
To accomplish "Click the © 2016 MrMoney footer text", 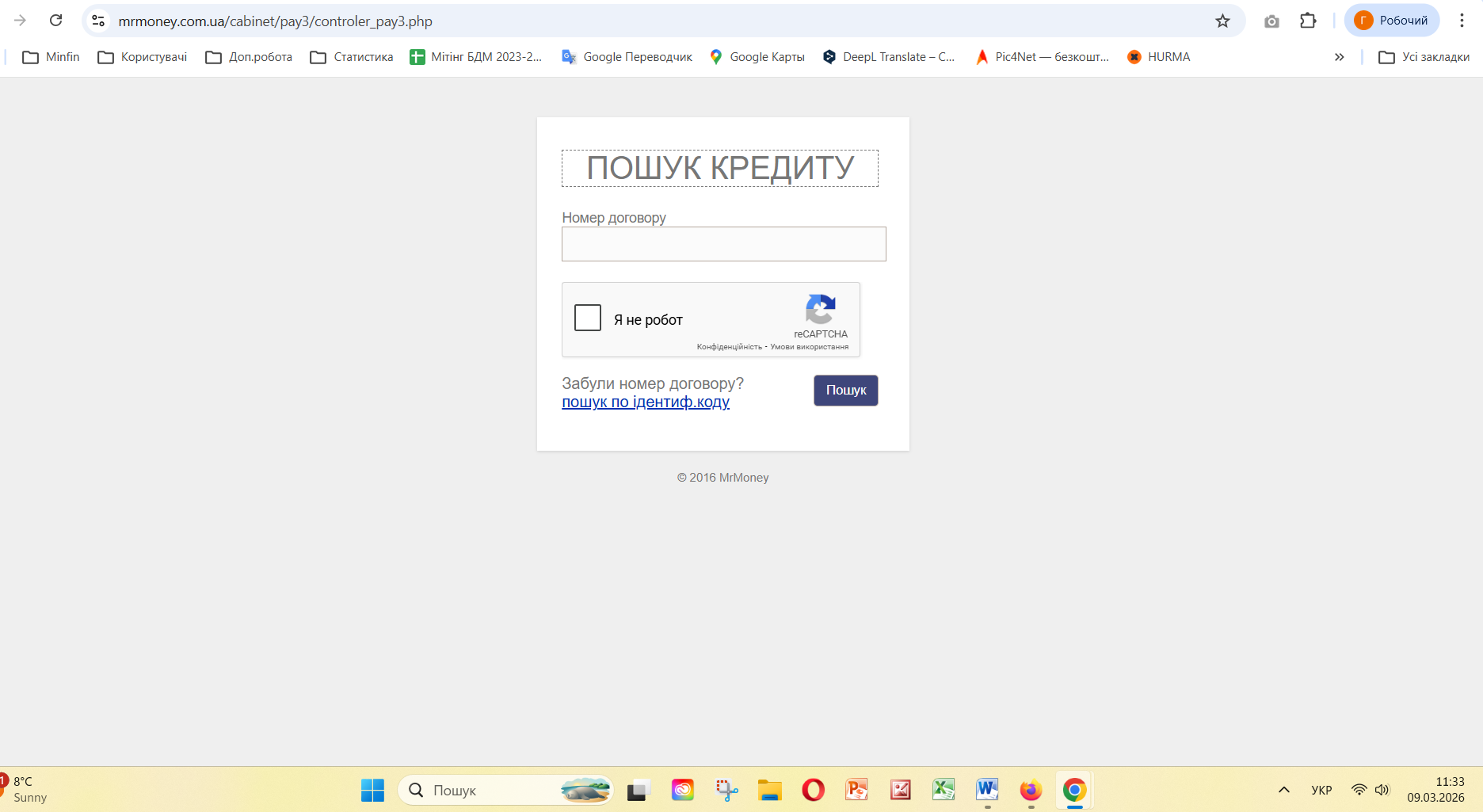I will pyautogui.click(x=722, y=478).
